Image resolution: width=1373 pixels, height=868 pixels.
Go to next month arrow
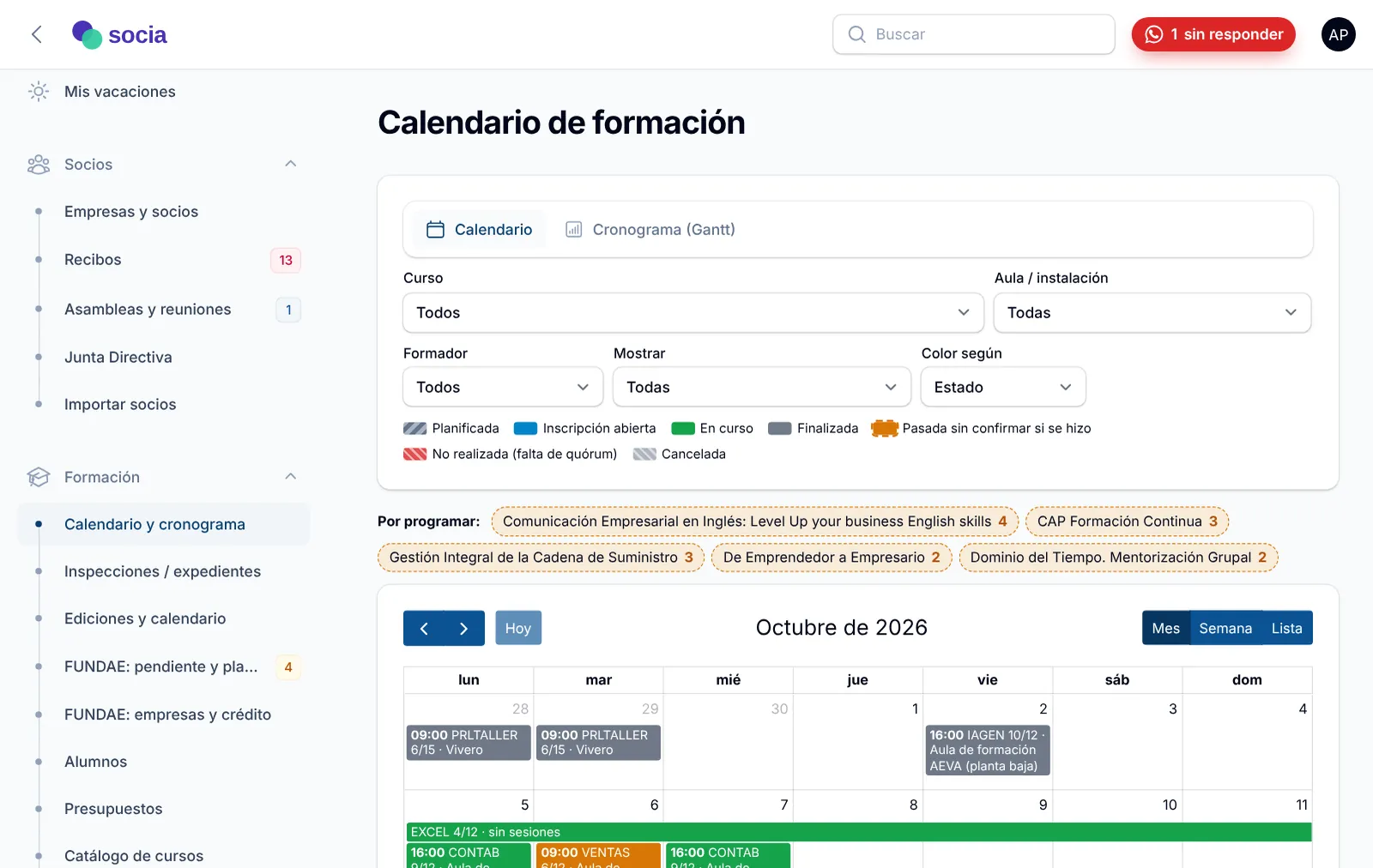click(x=464, y=628)
